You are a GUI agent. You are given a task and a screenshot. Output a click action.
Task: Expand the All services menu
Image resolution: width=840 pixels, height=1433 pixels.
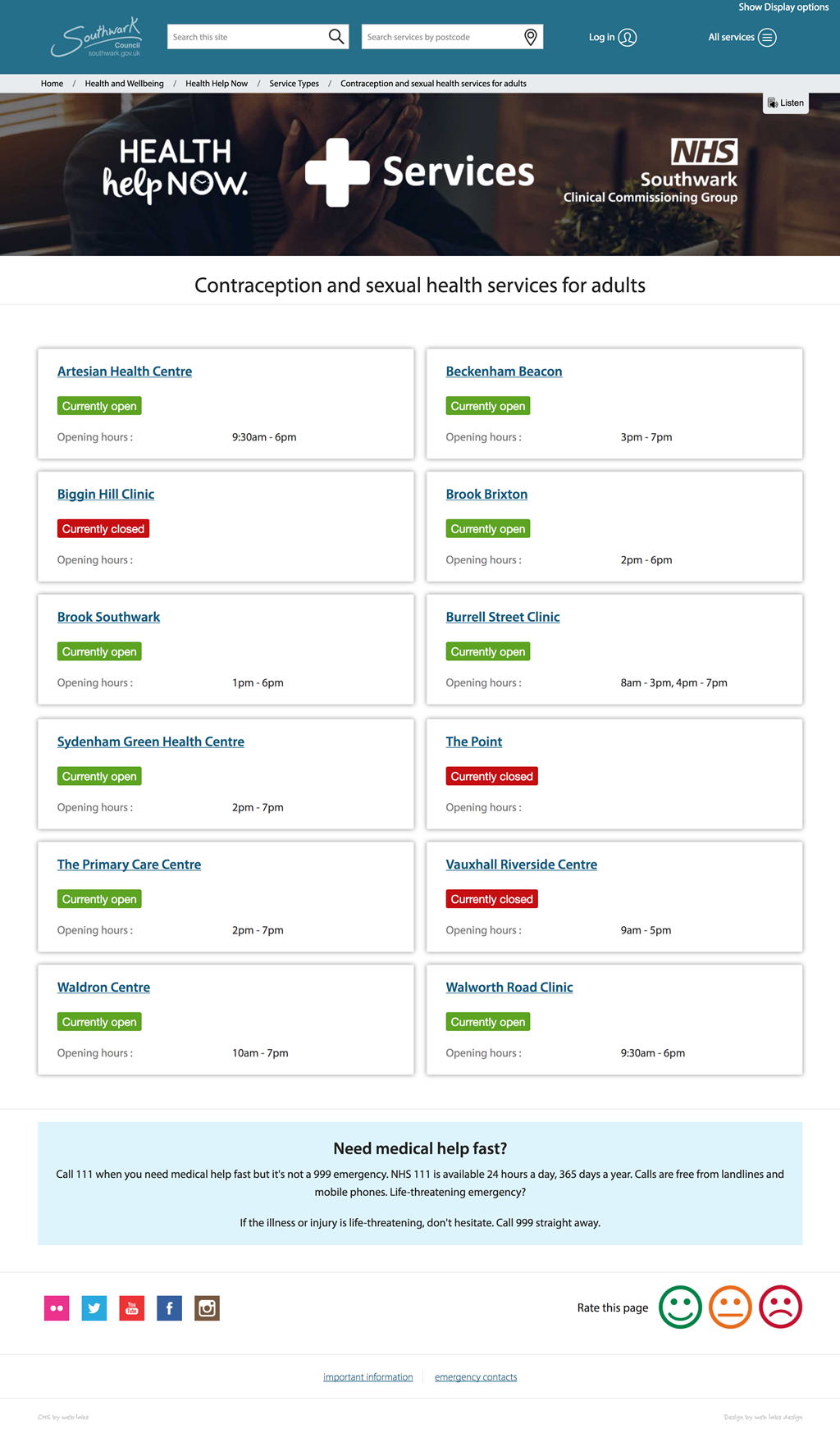[742, 37]
